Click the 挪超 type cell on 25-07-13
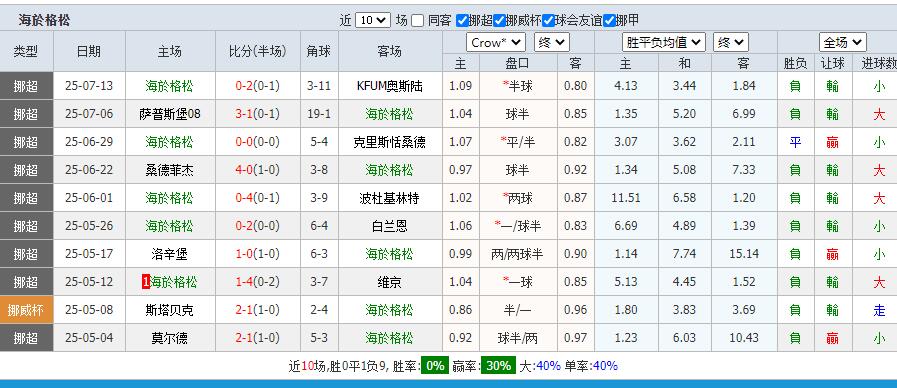 [26, 86]
